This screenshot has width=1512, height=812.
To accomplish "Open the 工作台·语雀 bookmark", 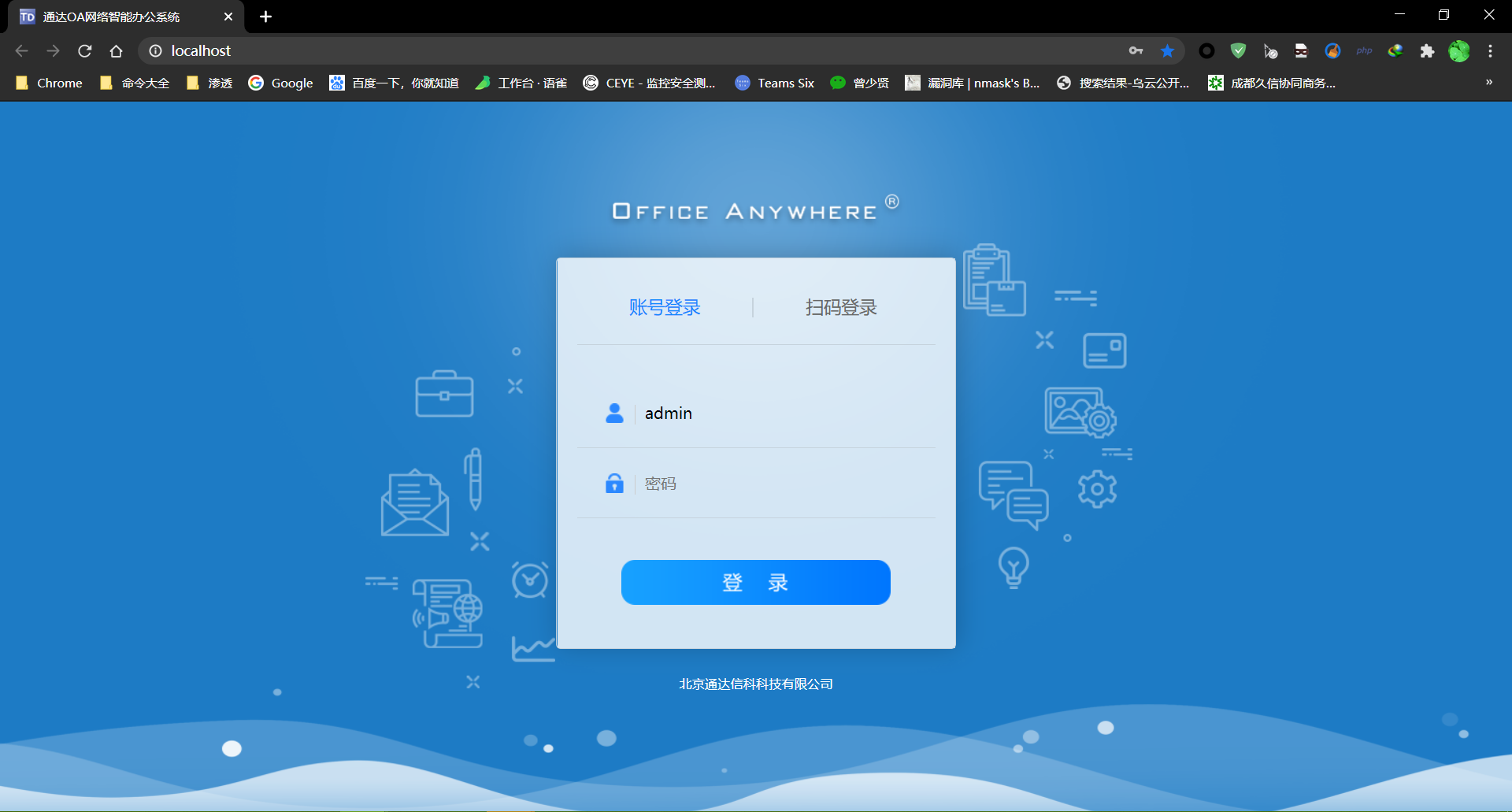I will coord(521,83).
